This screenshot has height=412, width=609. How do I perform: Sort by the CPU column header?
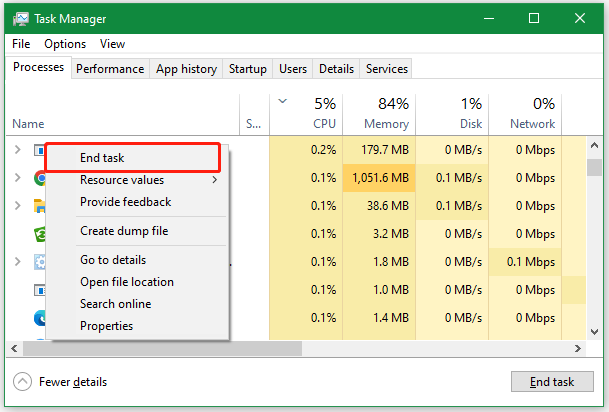[306, 115]
